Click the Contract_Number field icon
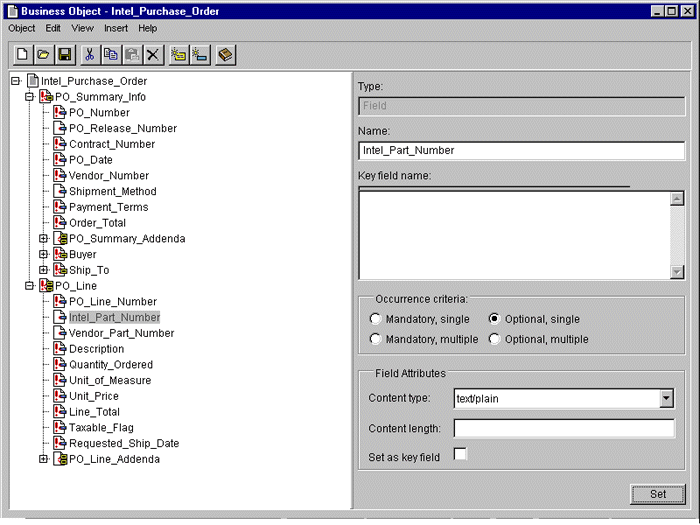 click(60, 144)
